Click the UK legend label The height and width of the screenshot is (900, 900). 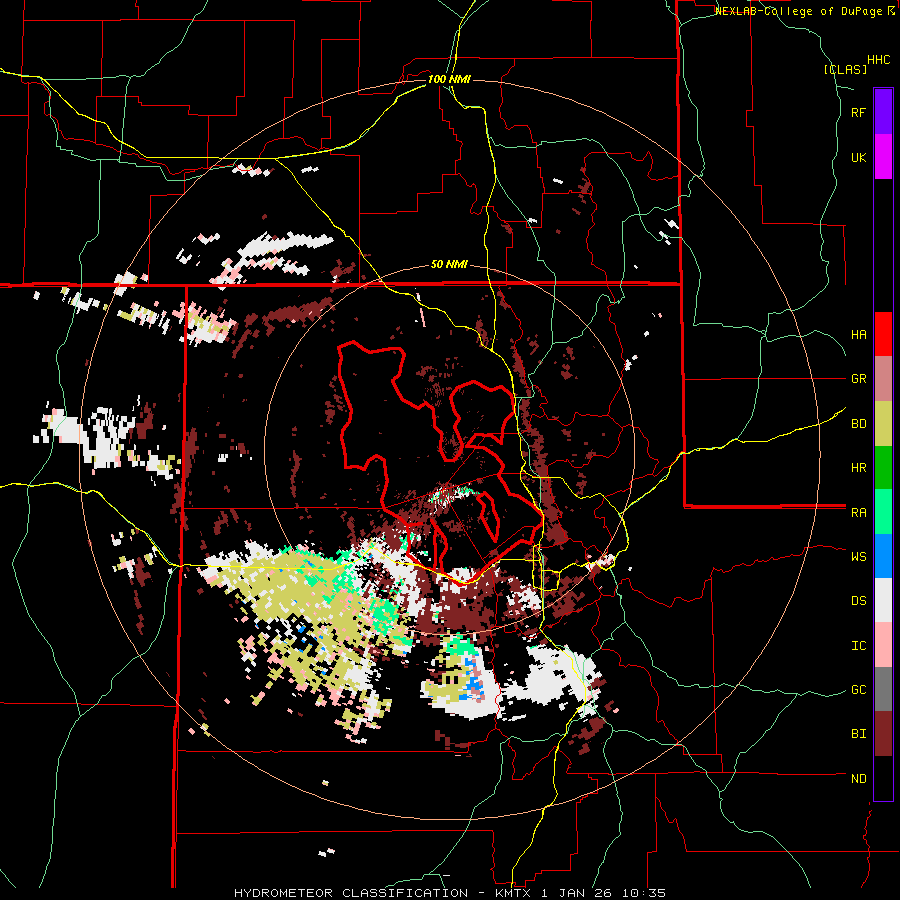[x=859, y=158]
